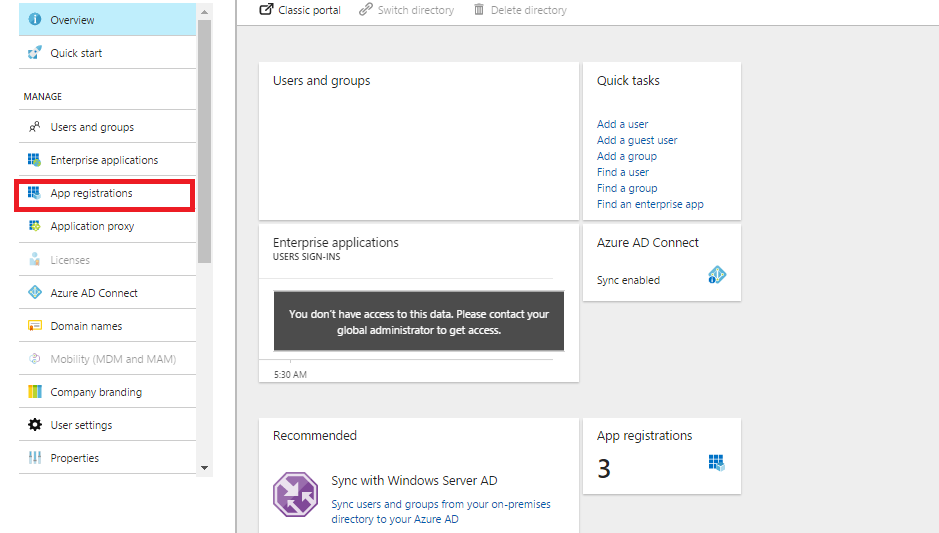Click the Azure AD Connect sidebar icon
This screenshot has width=939, height=533.
click(x=35, y=292)
